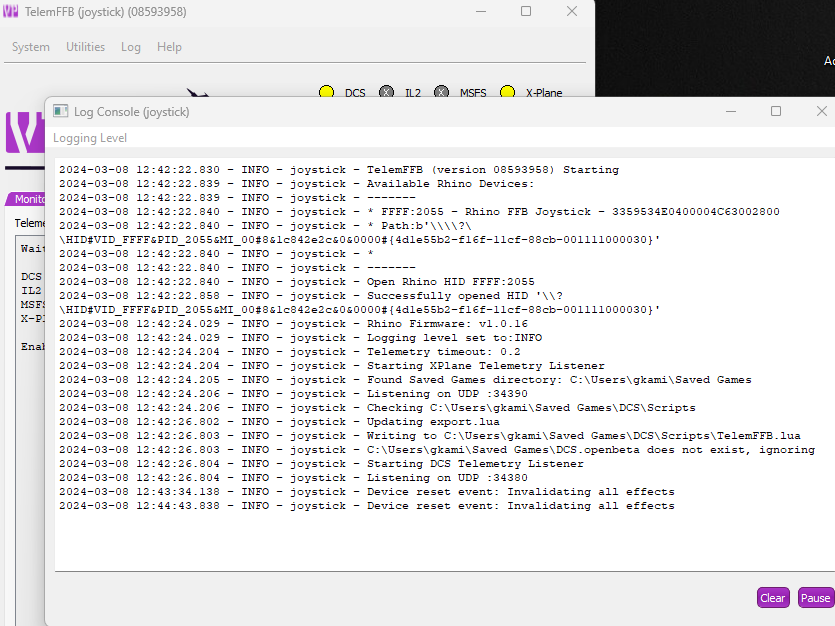Image resolution: width=835 pixels, height=626 pixels.
Task: Click the purple VP logo in TelemFFB
Action: click(x=25, y=133)
